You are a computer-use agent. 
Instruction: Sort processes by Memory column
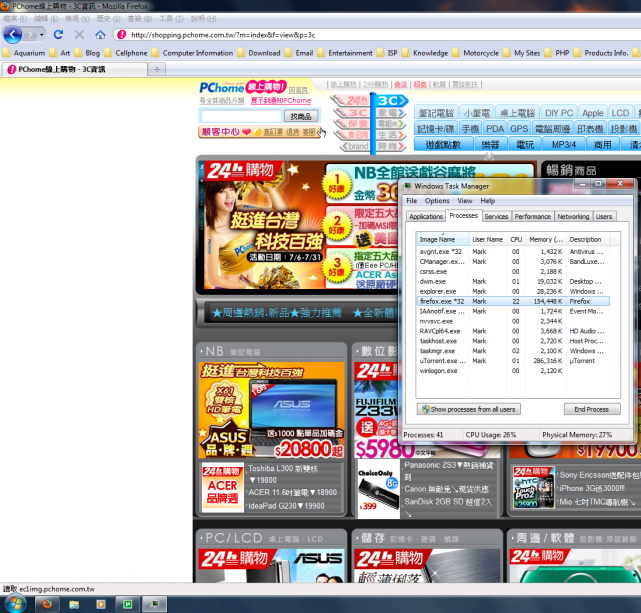(546, 239)
